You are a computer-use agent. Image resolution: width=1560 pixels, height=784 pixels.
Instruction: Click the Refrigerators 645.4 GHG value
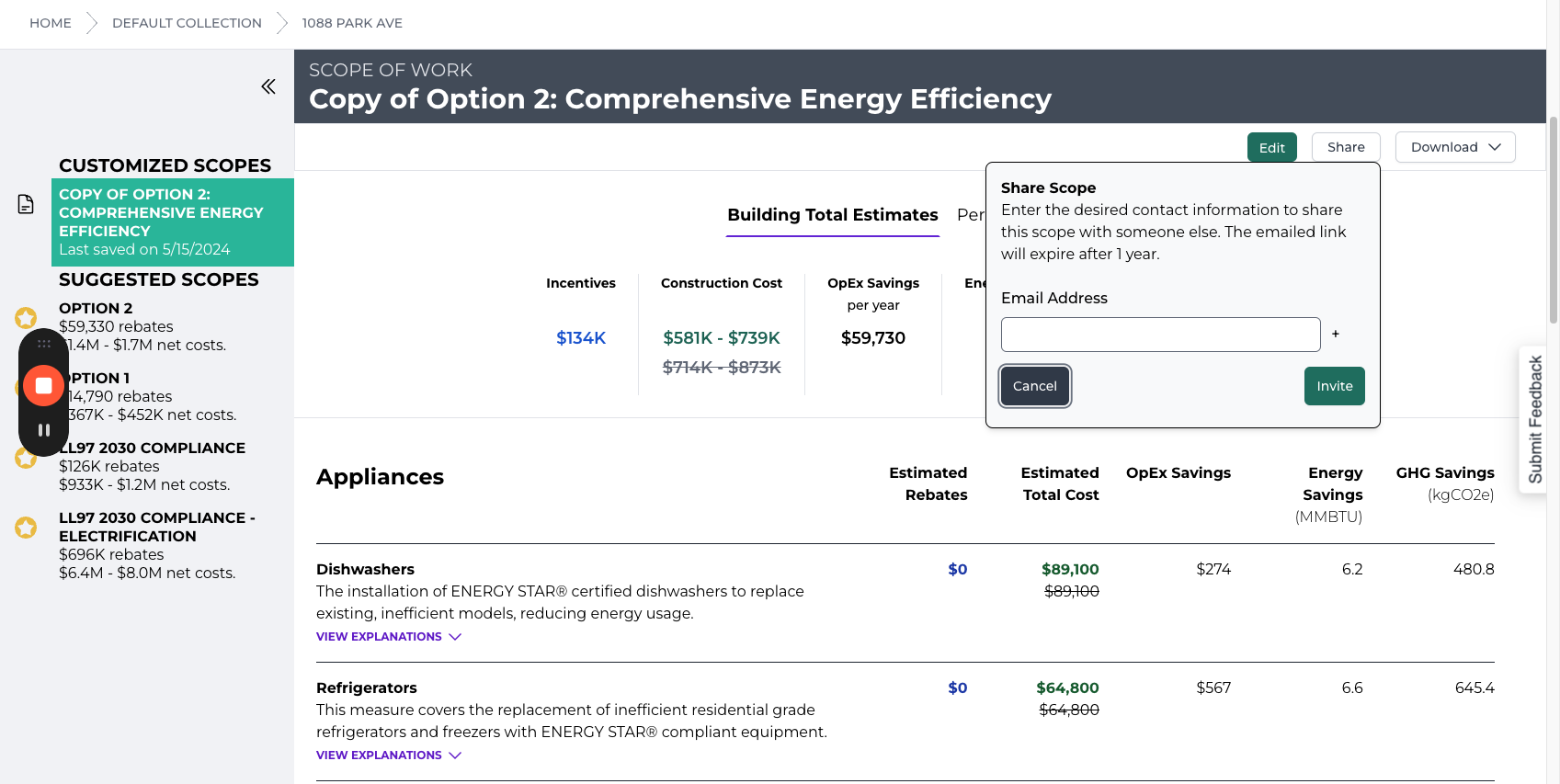pyautogui.click(x=1475, y=688)
